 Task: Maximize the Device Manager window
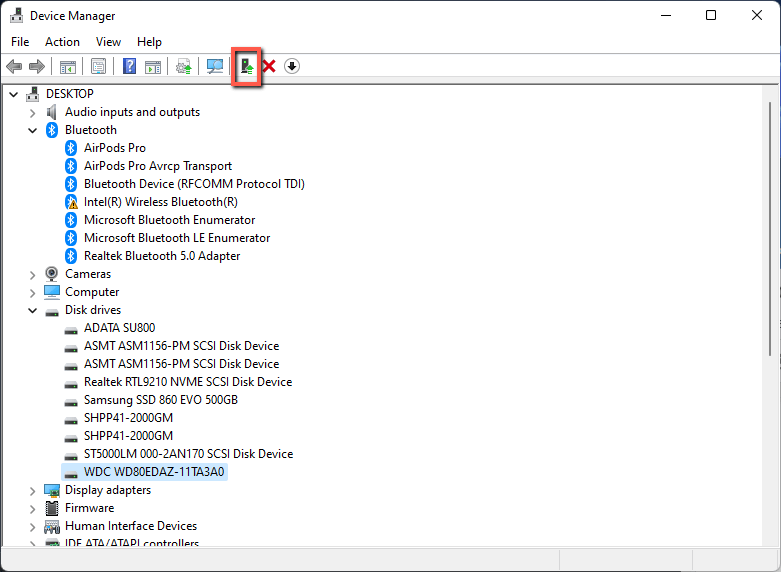711,15
